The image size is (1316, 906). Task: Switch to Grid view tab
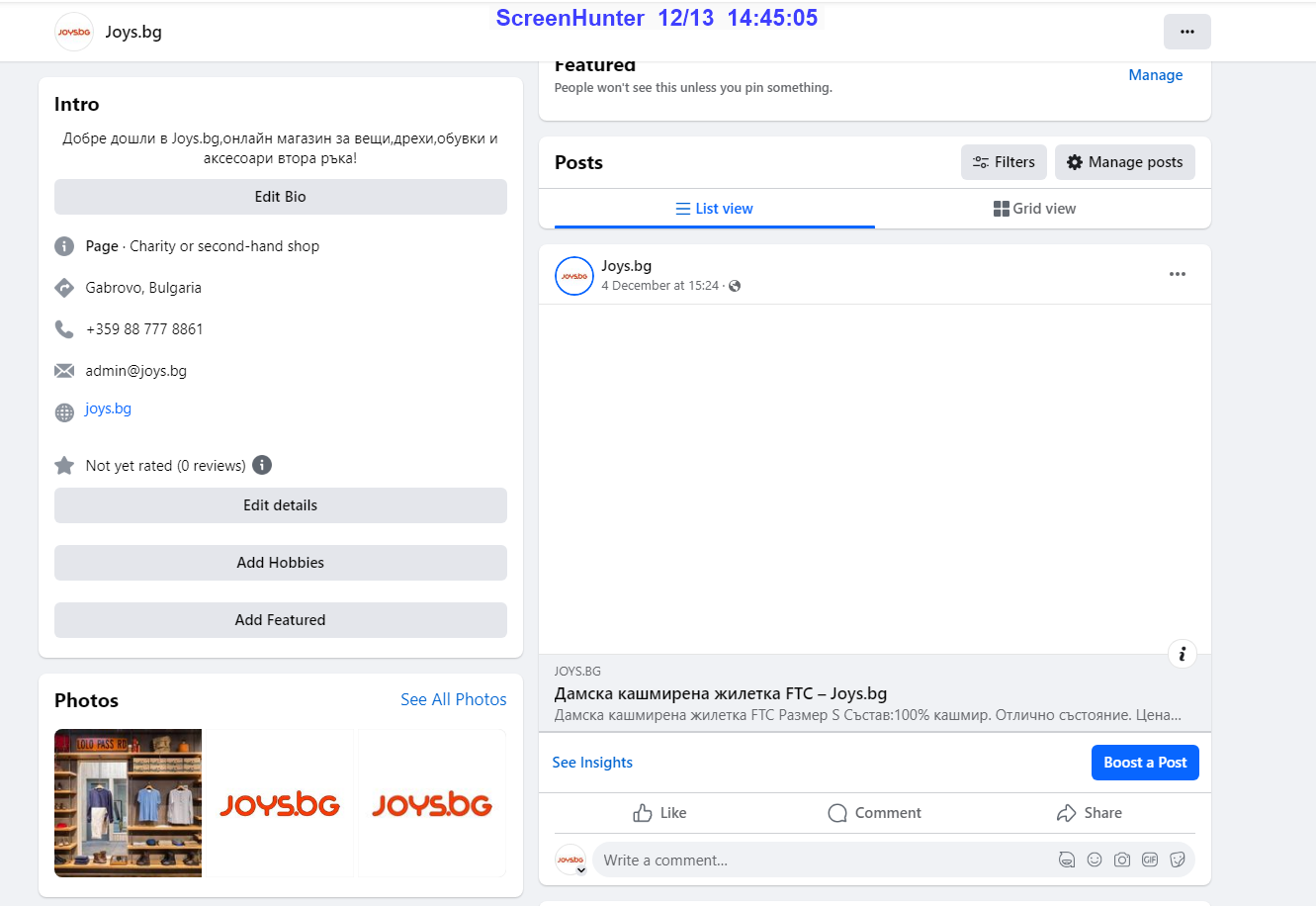tap(1035, 209)
